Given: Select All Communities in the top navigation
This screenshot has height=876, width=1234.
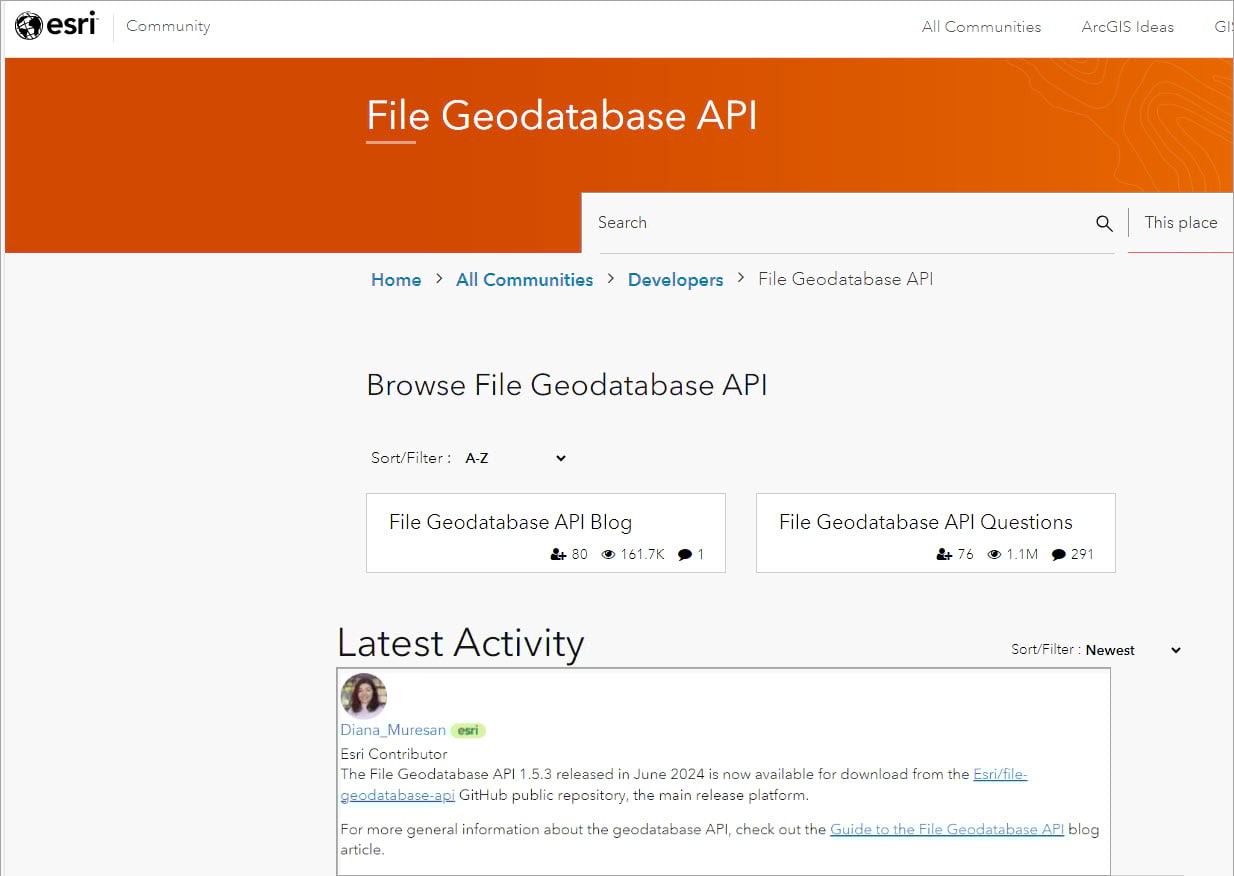Looking at the screenshot, I should click(981, 27).
